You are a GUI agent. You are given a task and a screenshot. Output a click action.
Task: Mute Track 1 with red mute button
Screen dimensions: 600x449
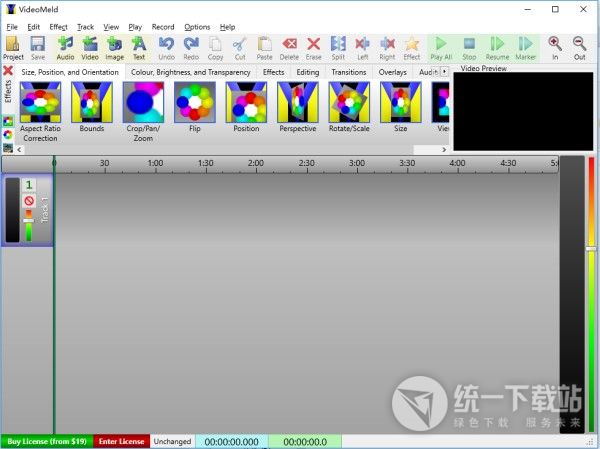click(x=29, y=201)
